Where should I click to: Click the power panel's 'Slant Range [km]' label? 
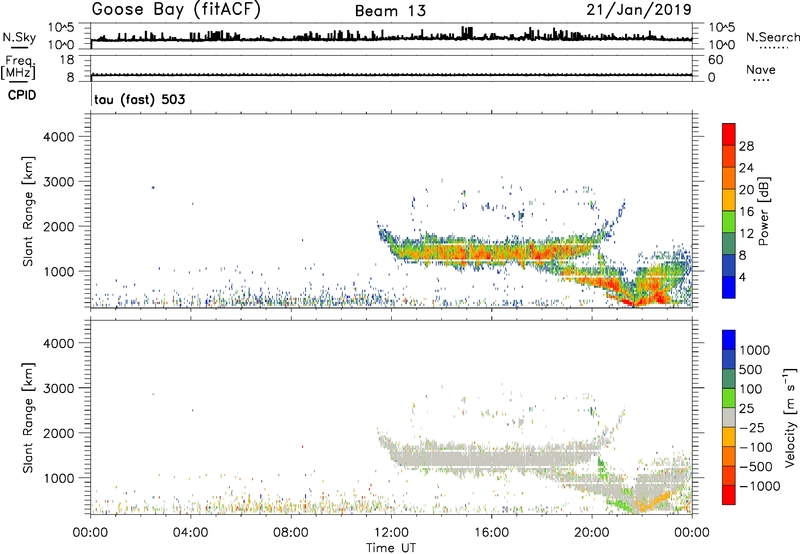(x=28, y=211)
